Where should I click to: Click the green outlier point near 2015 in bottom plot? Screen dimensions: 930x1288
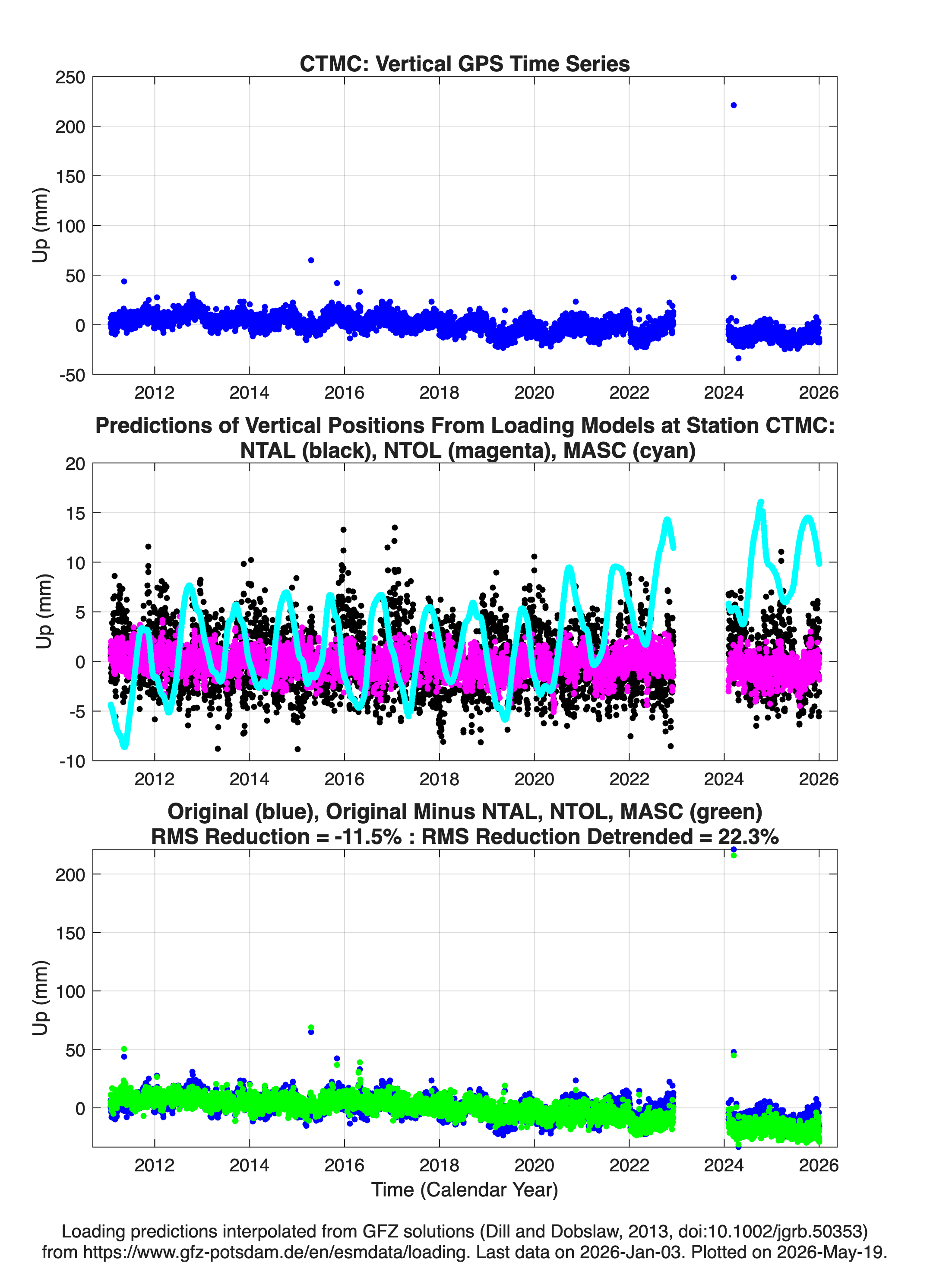coord(311,1027)
